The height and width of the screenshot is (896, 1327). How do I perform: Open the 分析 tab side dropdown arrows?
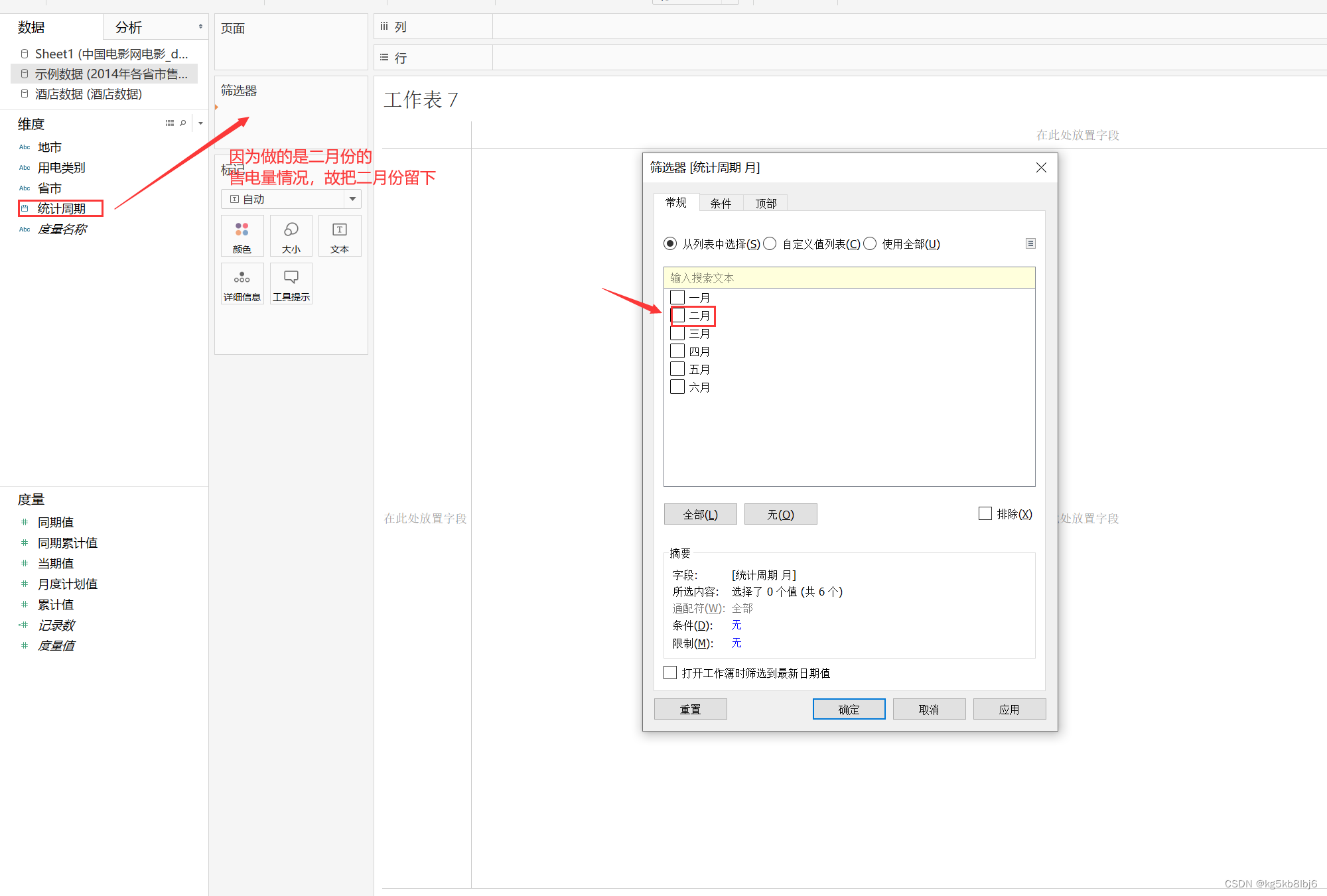pos(200,27)
